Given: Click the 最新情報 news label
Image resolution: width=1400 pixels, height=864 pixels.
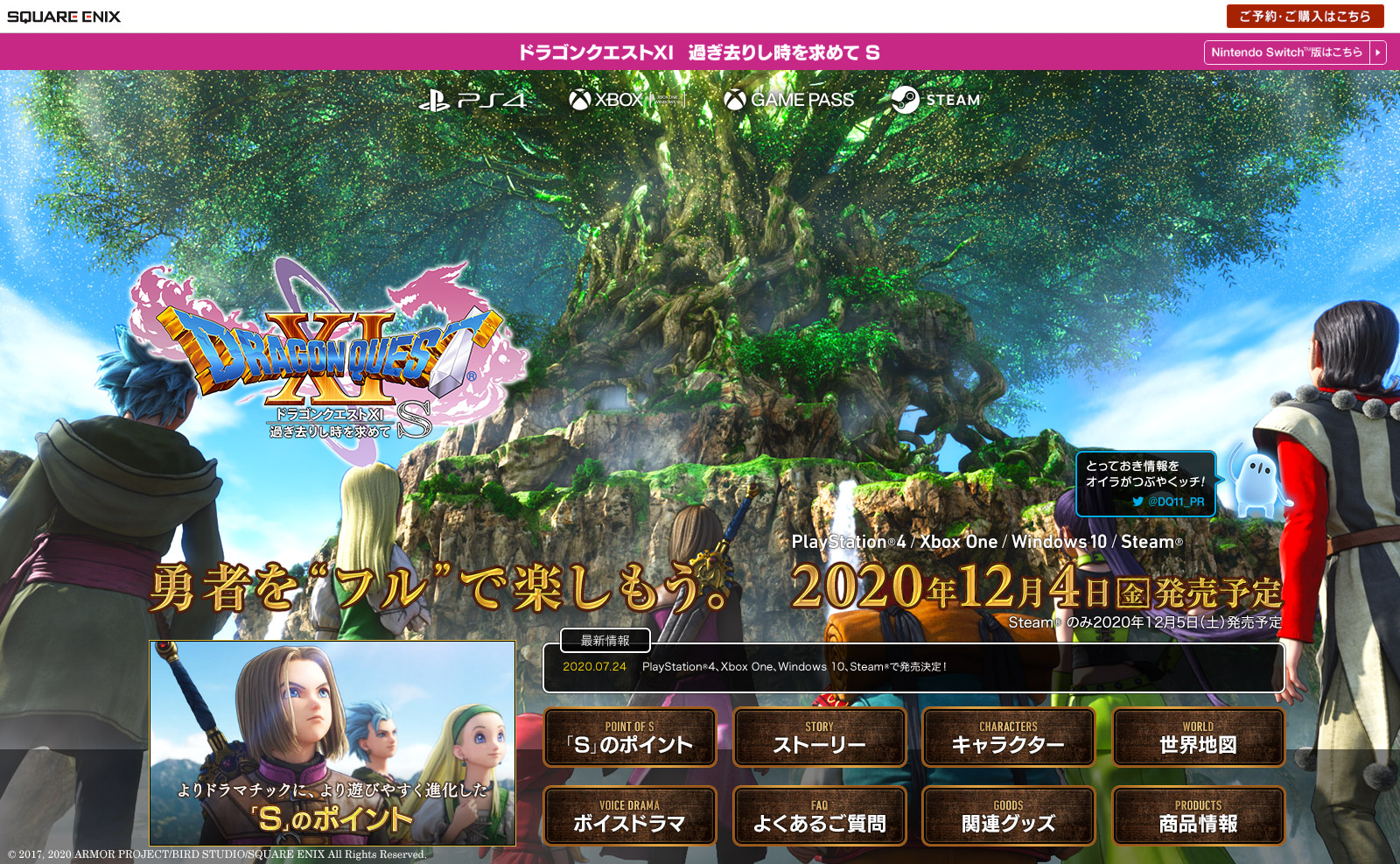Looking at the screenshot, I should [x=605, y=641].
